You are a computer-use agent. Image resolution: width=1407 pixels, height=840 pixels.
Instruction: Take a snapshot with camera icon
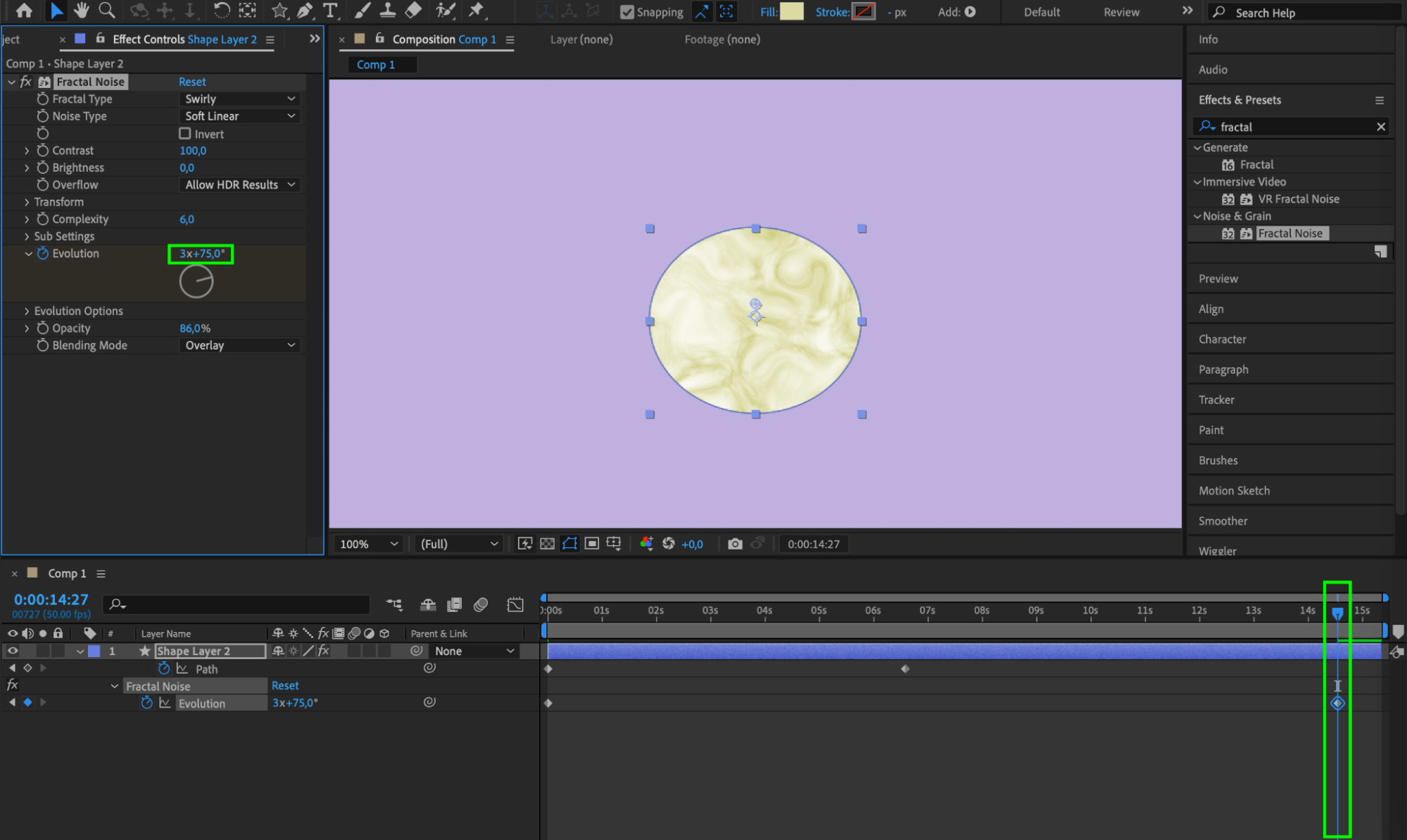[x=735, y=544]
